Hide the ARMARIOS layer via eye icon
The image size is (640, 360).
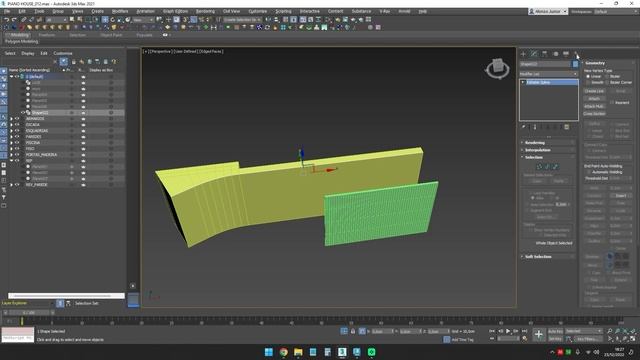17,119
